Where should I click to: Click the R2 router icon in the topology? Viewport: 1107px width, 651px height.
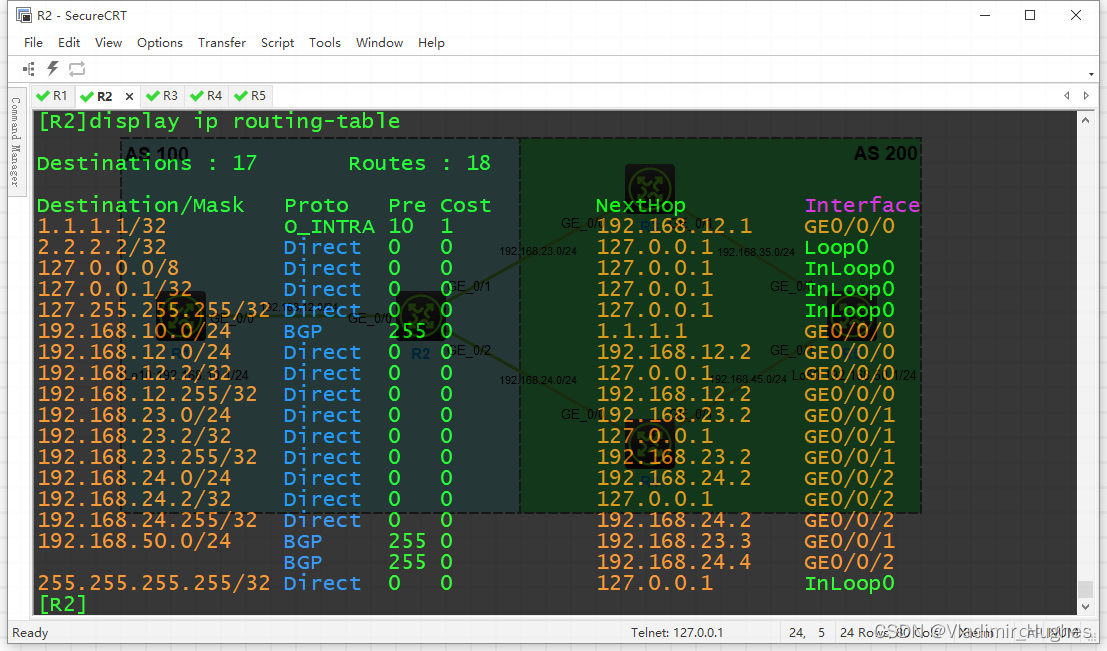pyautogui.click(x=420, y=314)
